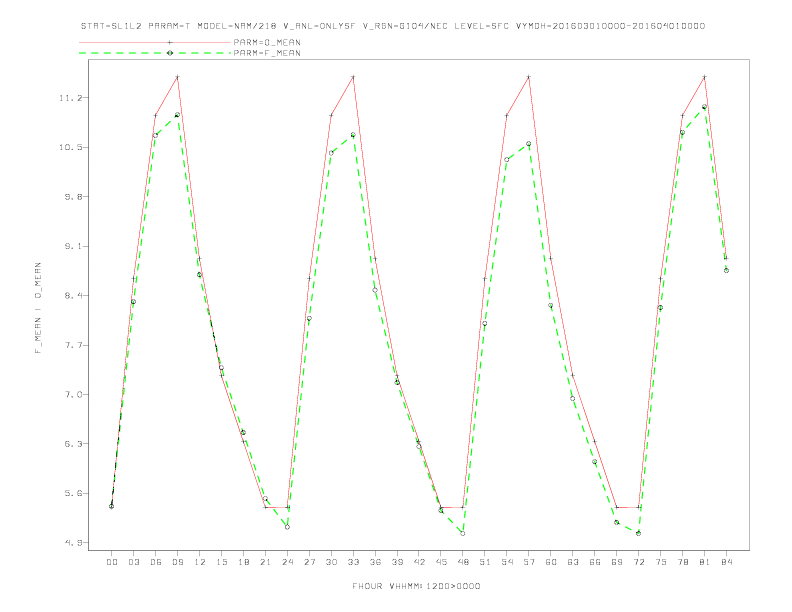Image resolution: width=792 pixels, height=612 pixels.
Task: Click the 57 forecast hour tick label
Action: [x=529, y=562]
